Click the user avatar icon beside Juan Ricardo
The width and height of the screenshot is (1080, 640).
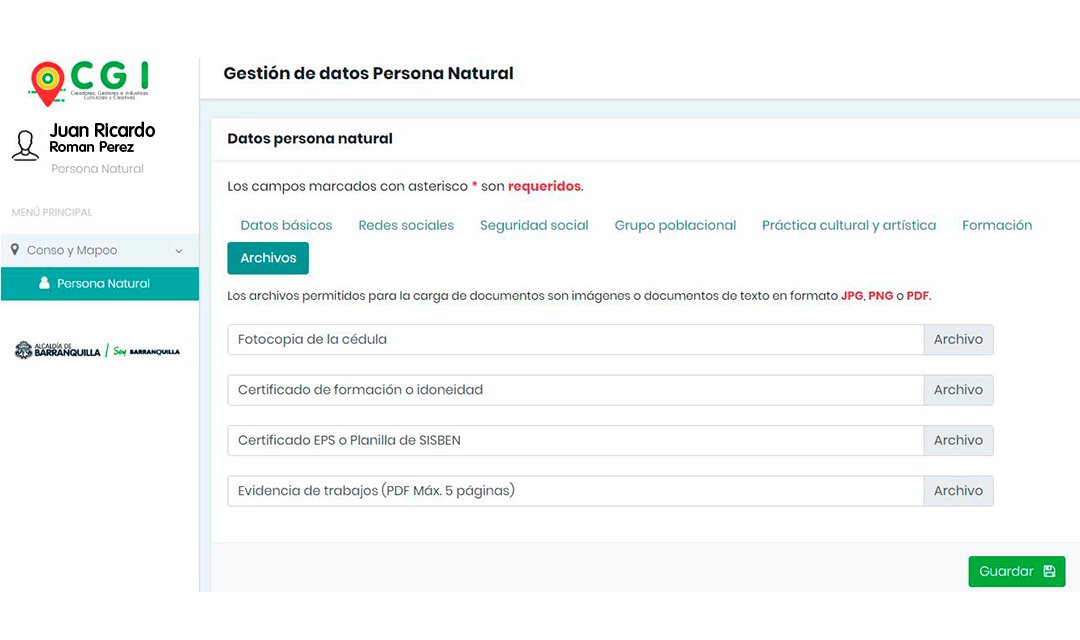tap(25, 146)
